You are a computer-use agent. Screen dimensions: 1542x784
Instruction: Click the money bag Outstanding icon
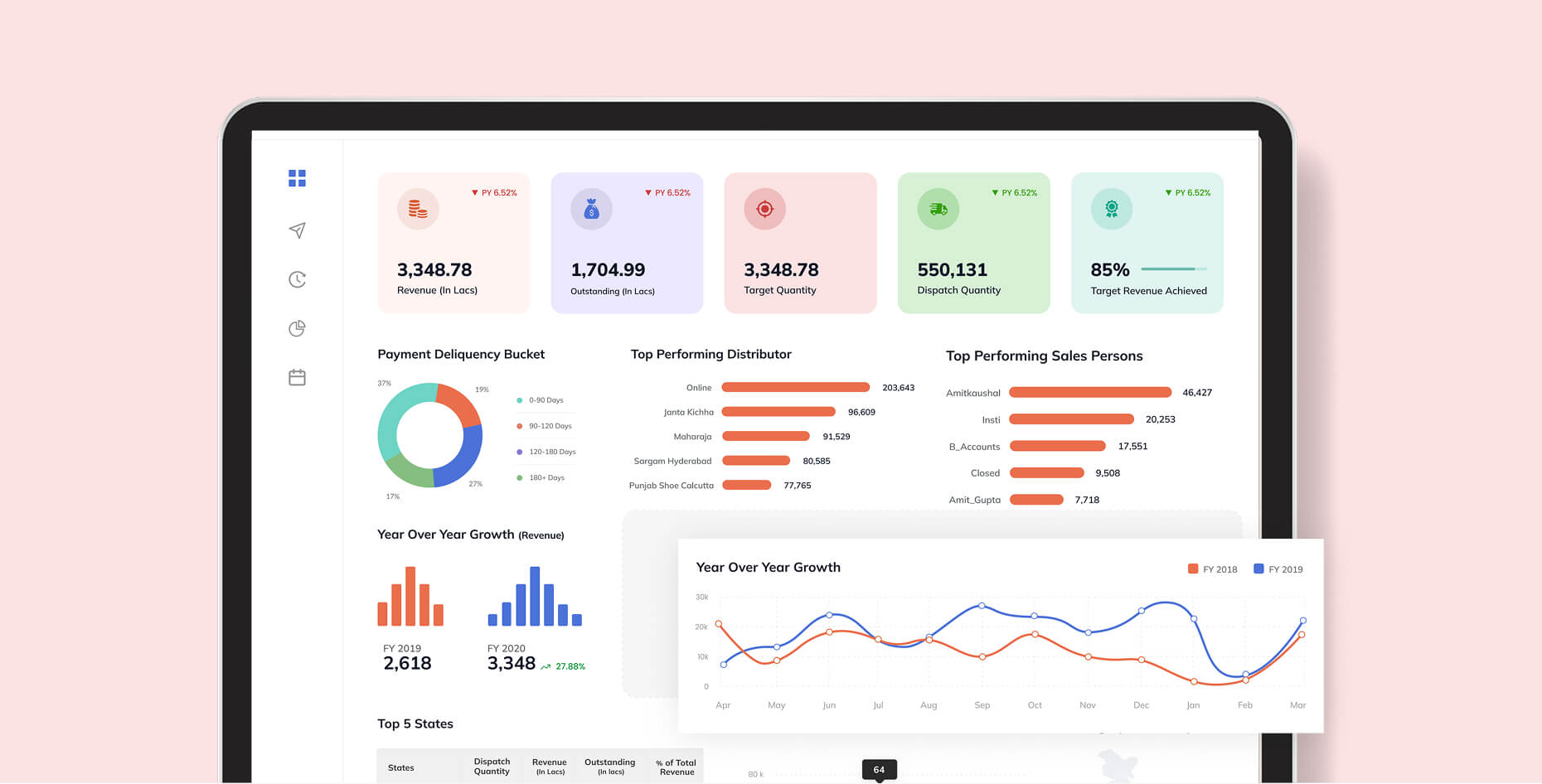591,209
